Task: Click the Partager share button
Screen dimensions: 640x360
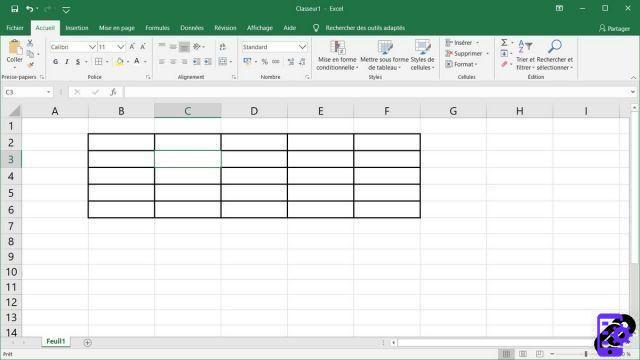Action: pyautogui.click(x=614, y=28)
